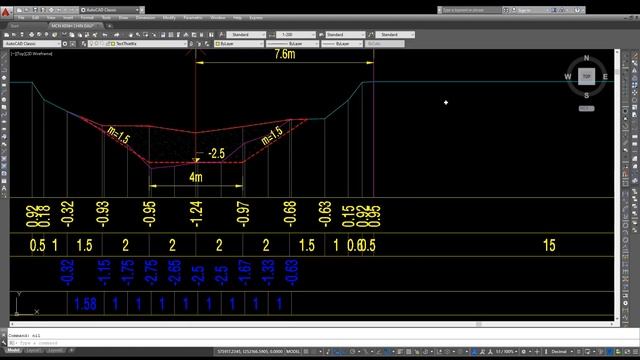Click Sign In in the title bar
This screenshot has width=640, height=360.
524,10
